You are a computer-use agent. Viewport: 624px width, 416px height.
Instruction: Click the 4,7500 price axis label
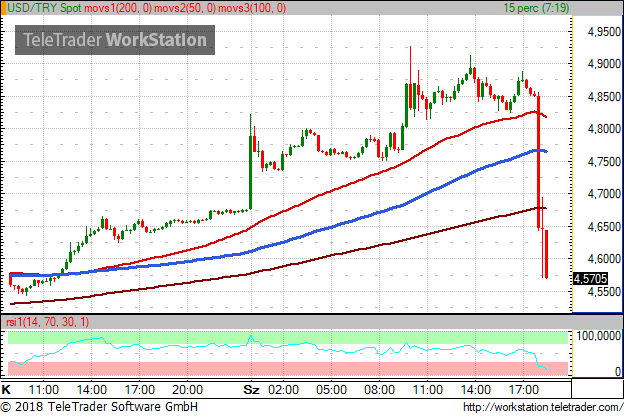604,162
